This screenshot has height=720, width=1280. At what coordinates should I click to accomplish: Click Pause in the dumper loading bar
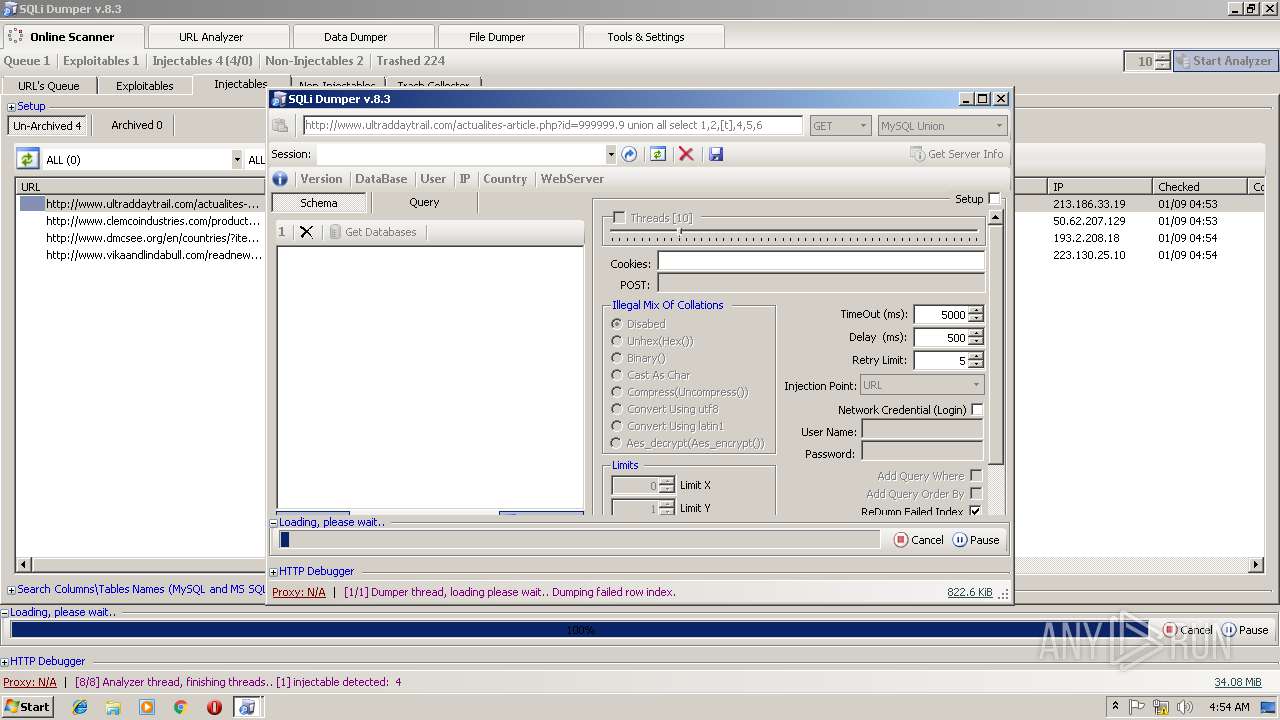(x=976, y=540)
